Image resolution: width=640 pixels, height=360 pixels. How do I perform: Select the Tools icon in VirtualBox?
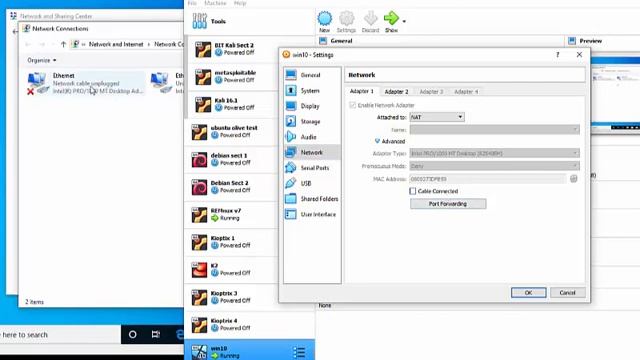coord(200,21)
